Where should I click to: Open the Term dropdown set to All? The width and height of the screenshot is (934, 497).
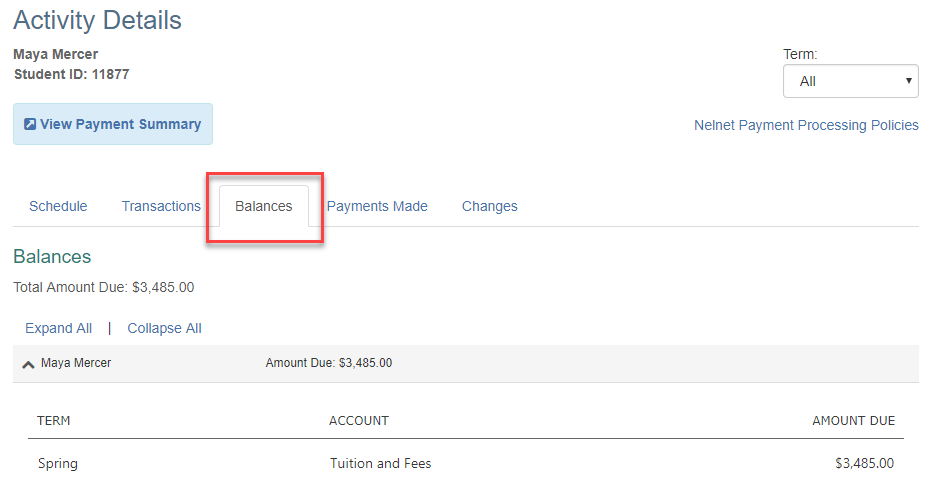850,81
